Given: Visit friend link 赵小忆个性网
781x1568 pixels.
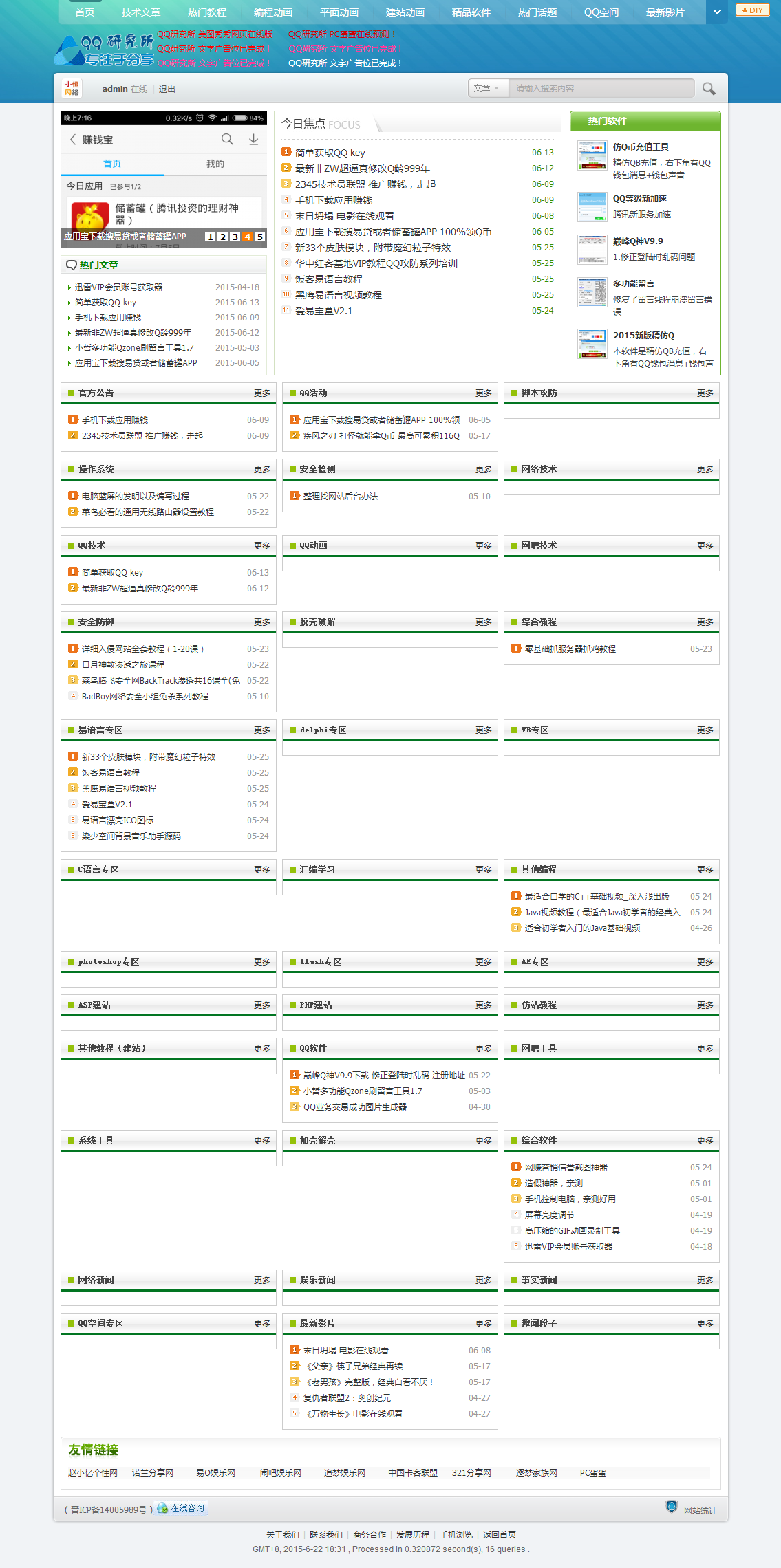Looking at the screenshot, I should pos(93,1473).
